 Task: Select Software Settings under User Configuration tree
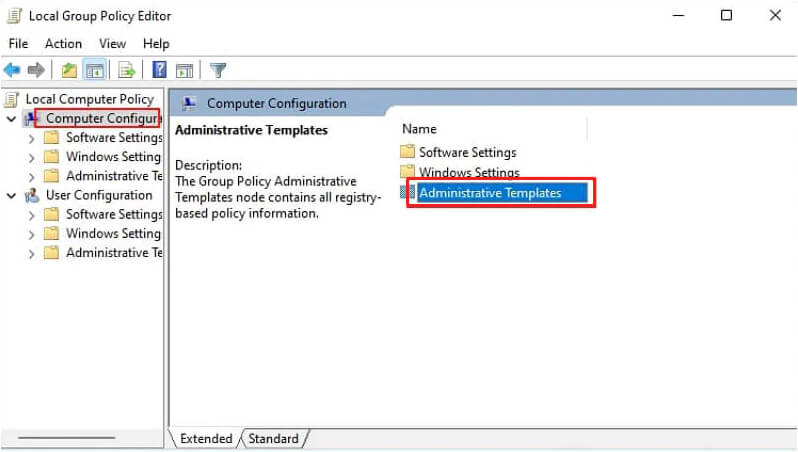tap(114, 215)
